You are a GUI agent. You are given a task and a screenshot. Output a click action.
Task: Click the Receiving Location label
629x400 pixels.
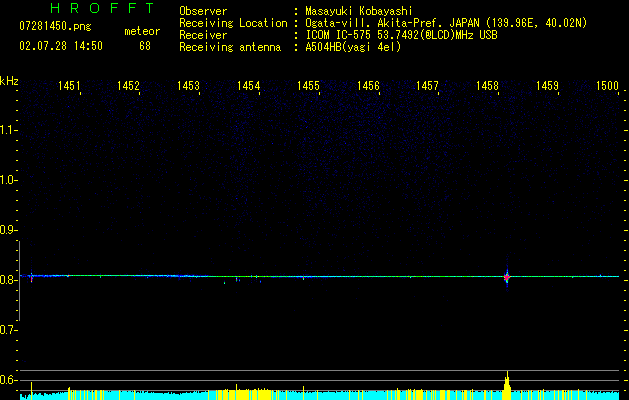tap(233, 23)
